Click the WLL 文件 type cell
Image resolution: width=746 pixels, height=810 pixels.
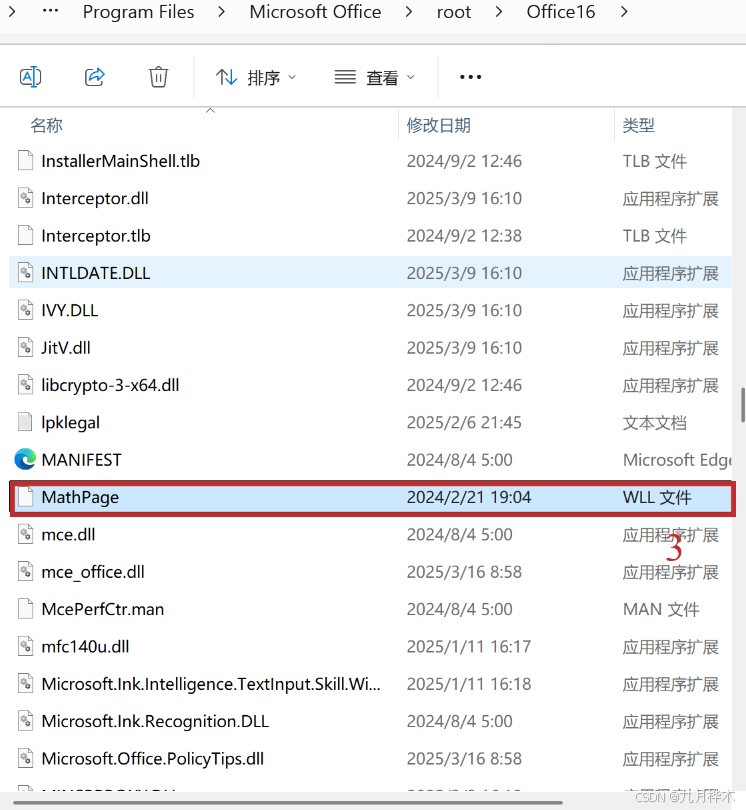click(657, 497)
